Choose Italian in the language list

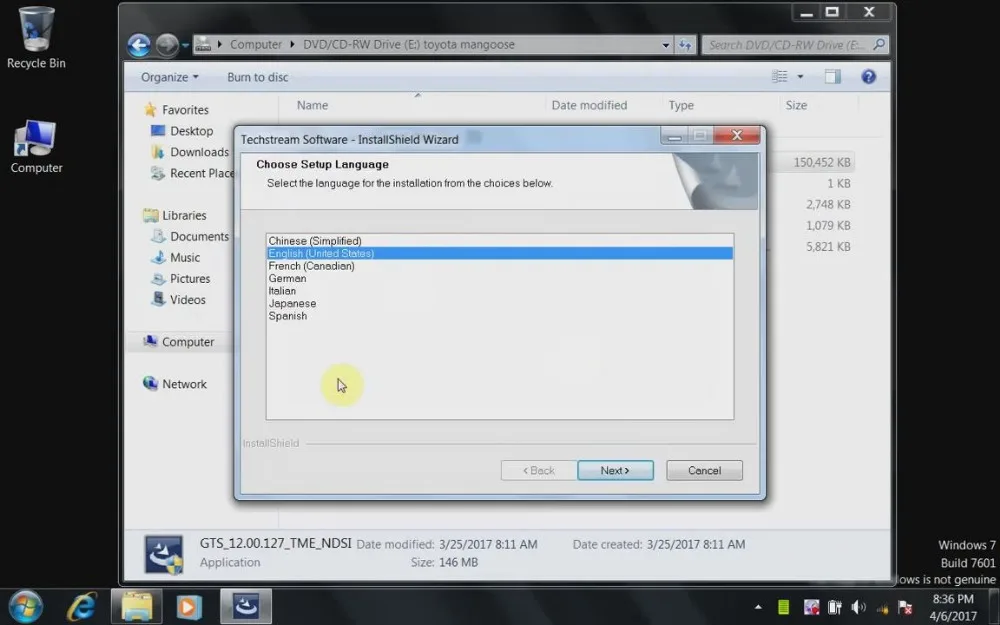point(499,291)
